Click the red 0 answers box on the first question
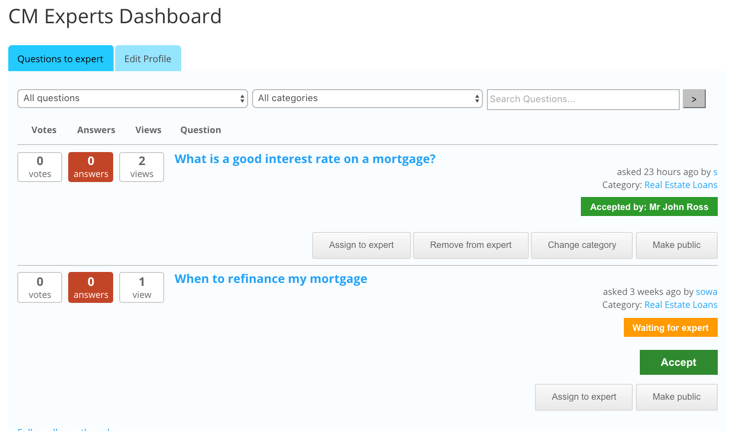 click(x=91, y=167)
